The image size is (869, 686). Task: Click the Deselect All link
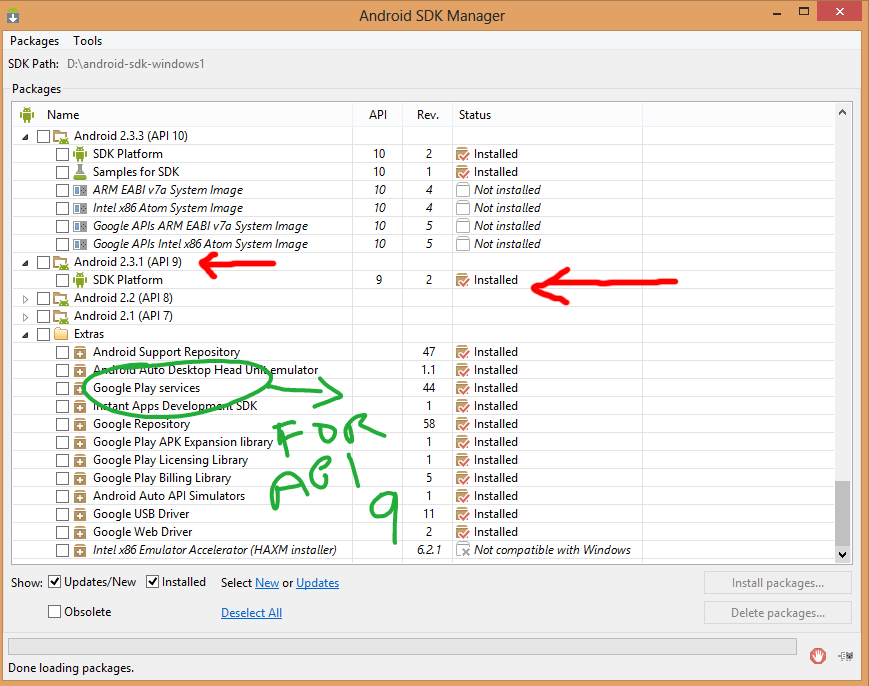(x=252, y=613)
